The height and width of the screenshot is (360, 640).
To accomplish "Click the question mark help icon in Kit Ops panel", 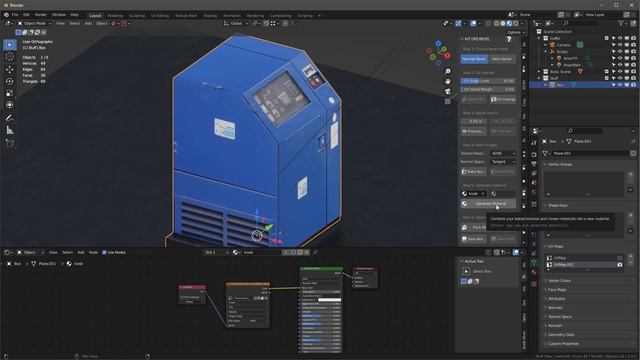I will [509, 39].
